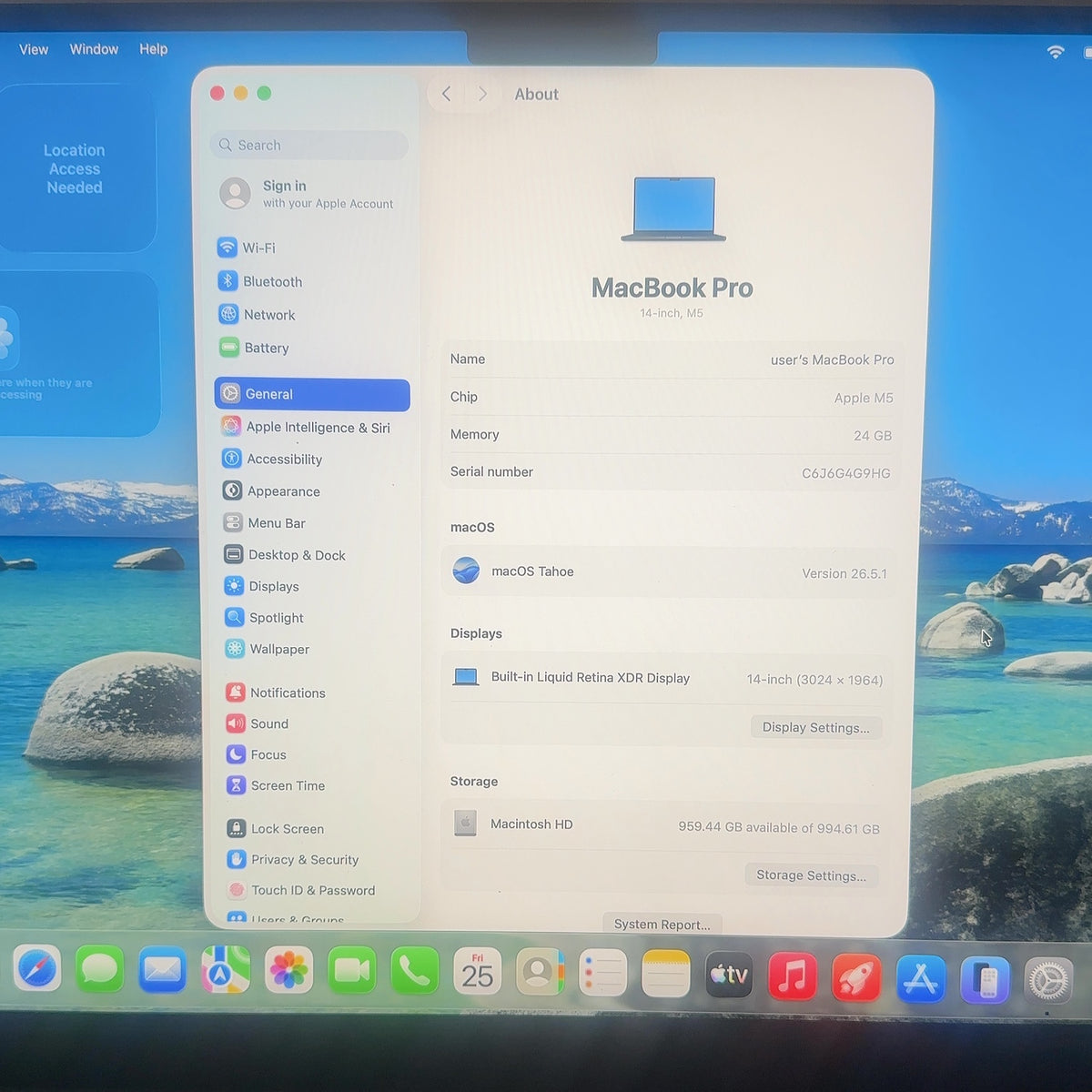
Task: Go back with the back chevron
Action: tap(446, 94)
